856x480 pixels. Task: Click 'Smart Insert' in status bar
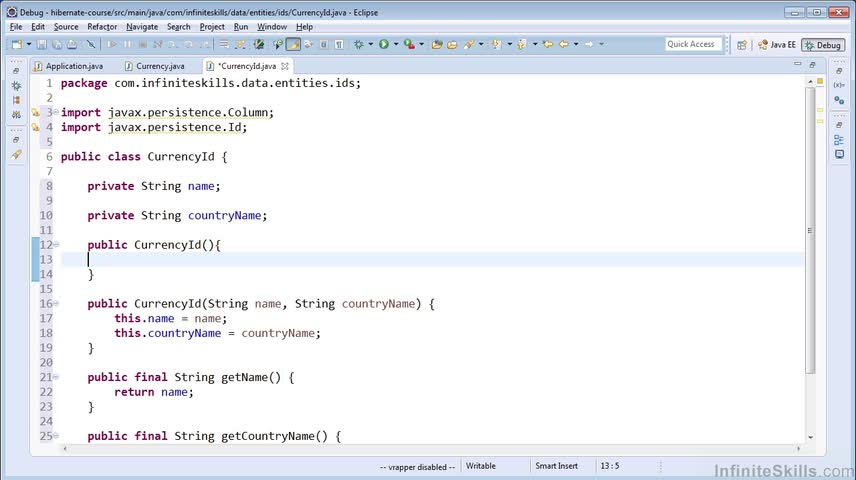[556, 466]
